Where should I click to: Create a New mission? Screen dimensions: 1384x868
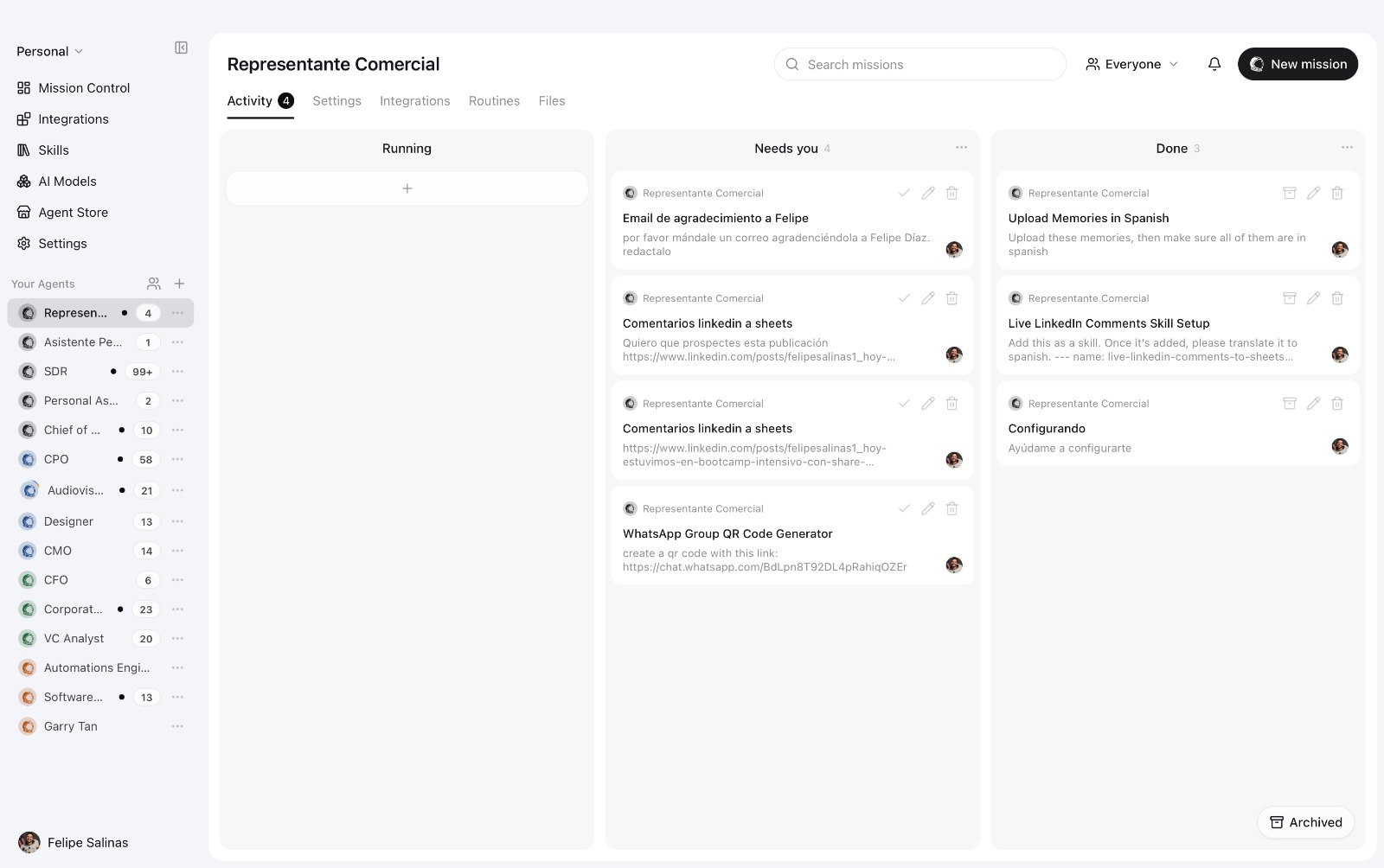(x=1297, y=64)
